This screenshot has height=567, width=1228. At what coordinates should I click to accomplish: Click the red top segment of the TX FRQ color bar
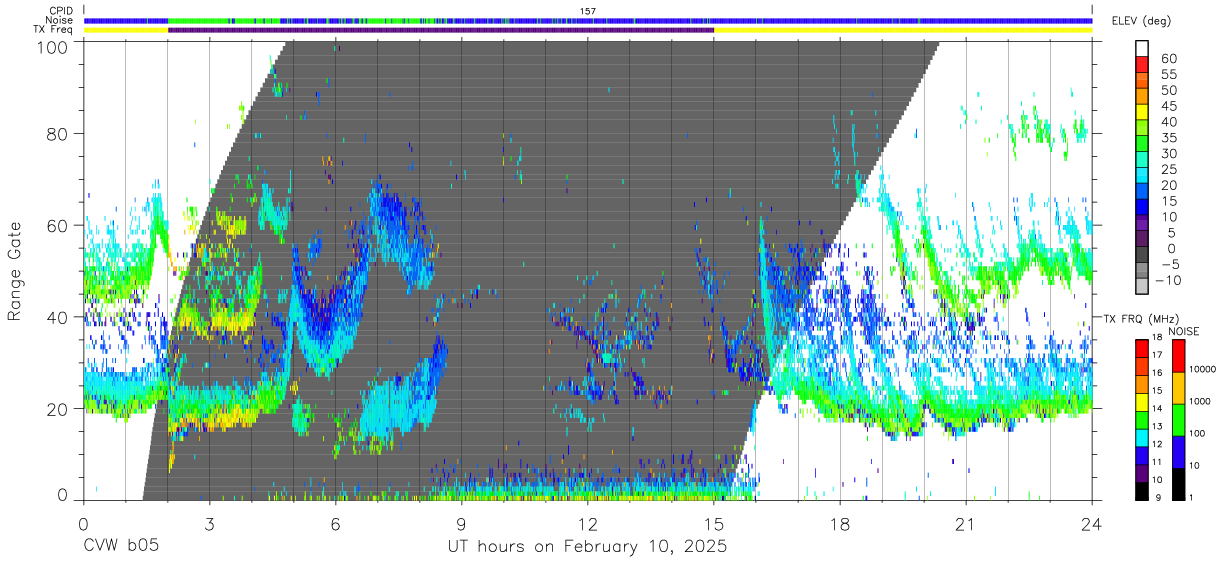point(1142,348)
